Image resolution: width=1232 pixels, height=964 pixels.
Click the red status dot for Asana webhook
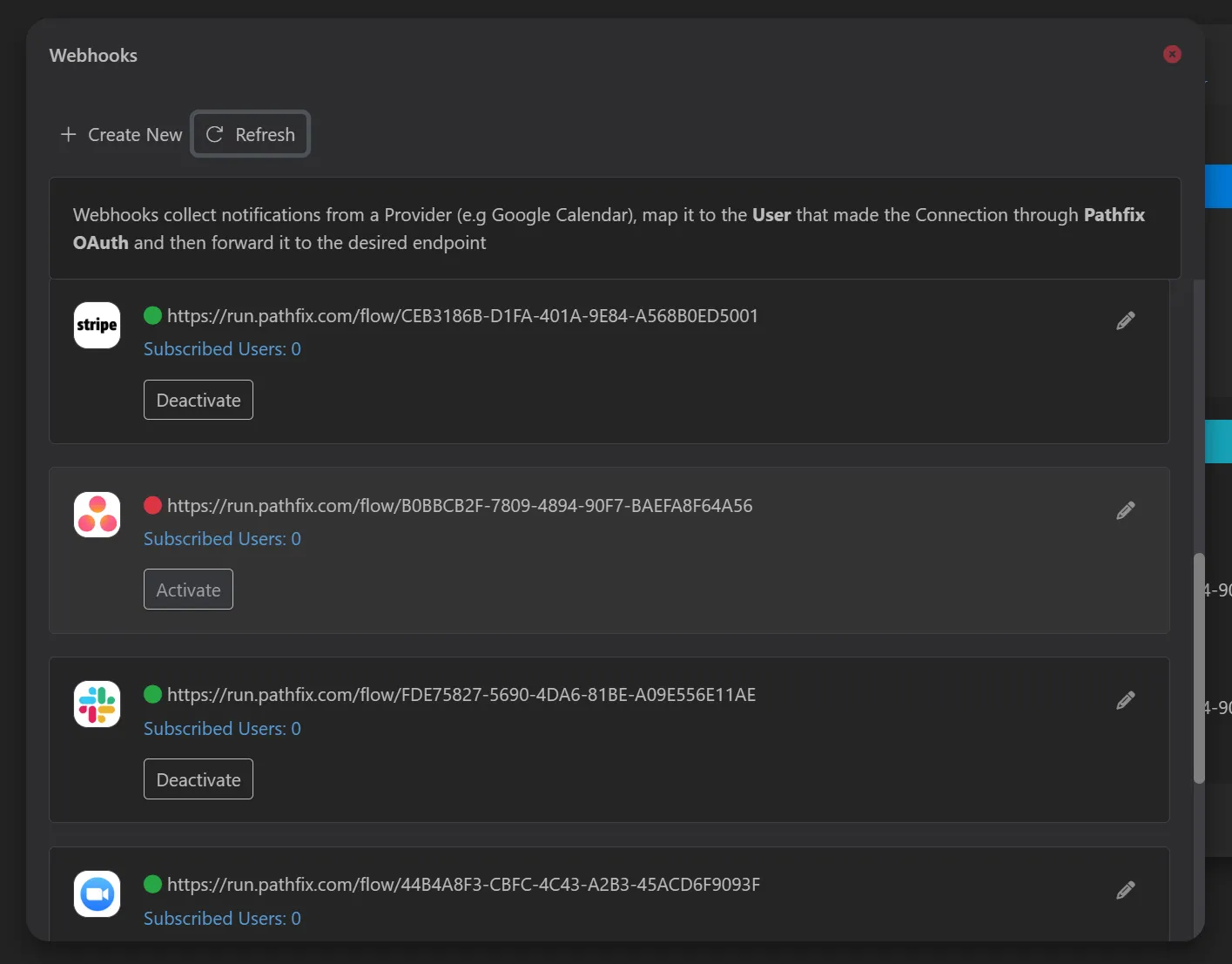(x=152, y=505)
